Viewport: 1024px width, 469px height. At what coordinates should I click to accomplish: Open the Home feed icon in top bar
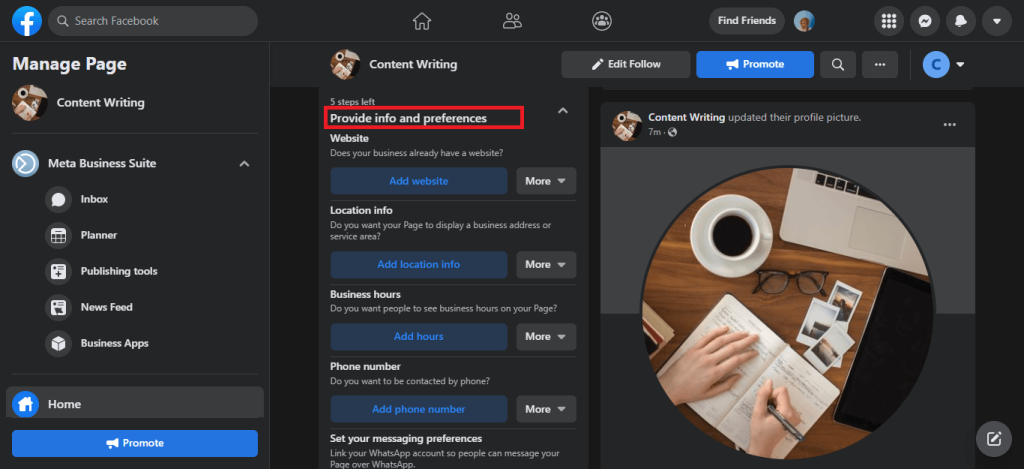pos(422,21)
